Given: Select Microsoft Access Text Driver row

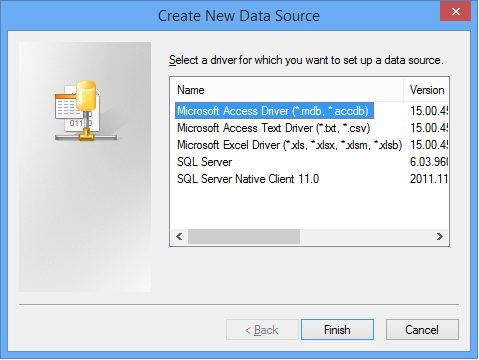Looking at the screenshot, I should click(x=273, y=128).
